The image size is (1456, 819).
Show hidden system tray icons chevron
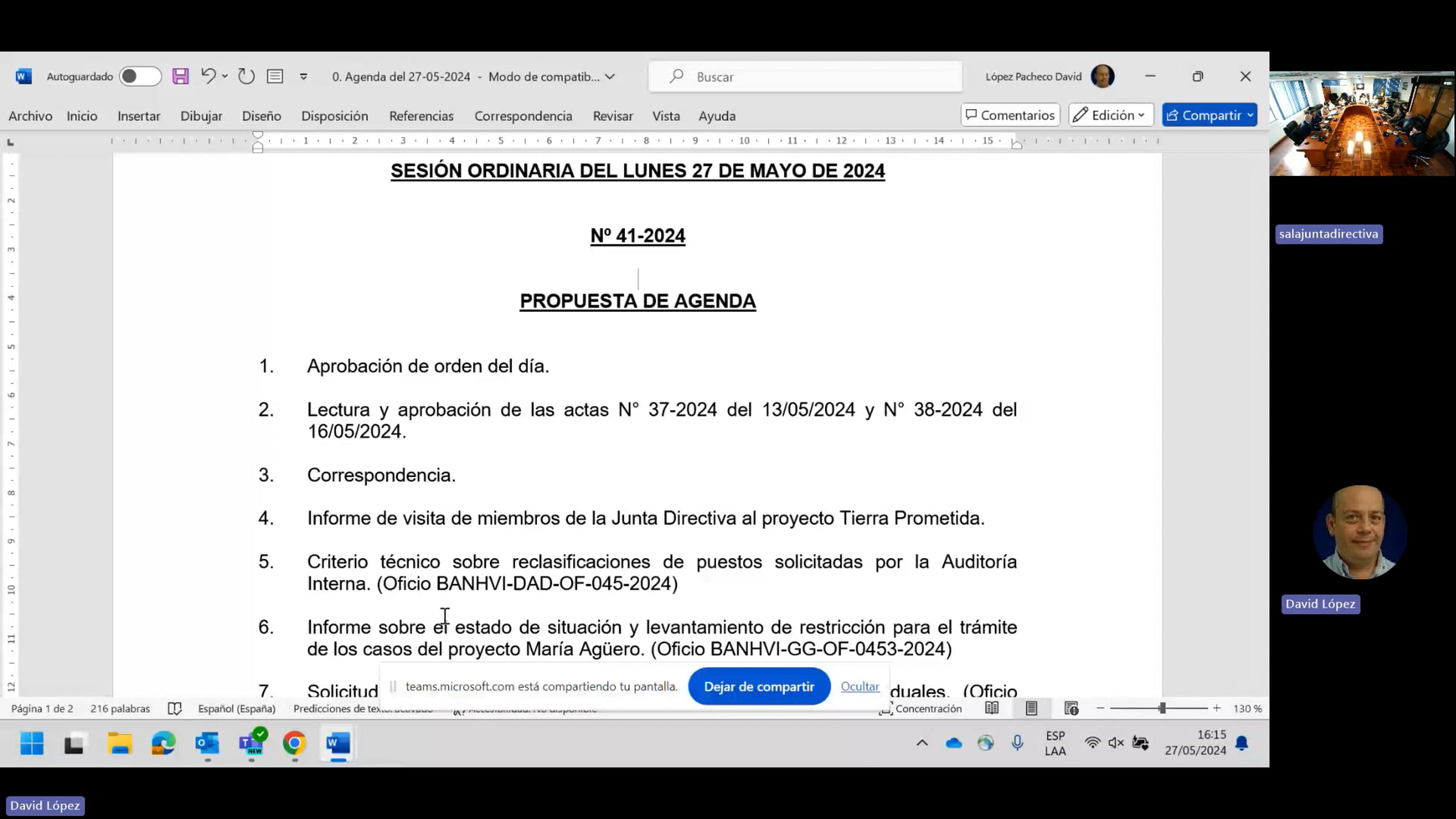coord(922,743)
